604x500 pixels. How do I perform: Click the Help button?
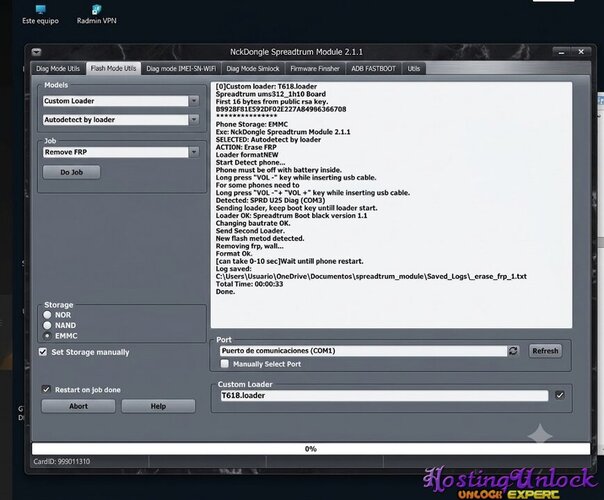(x=158, y=406)
